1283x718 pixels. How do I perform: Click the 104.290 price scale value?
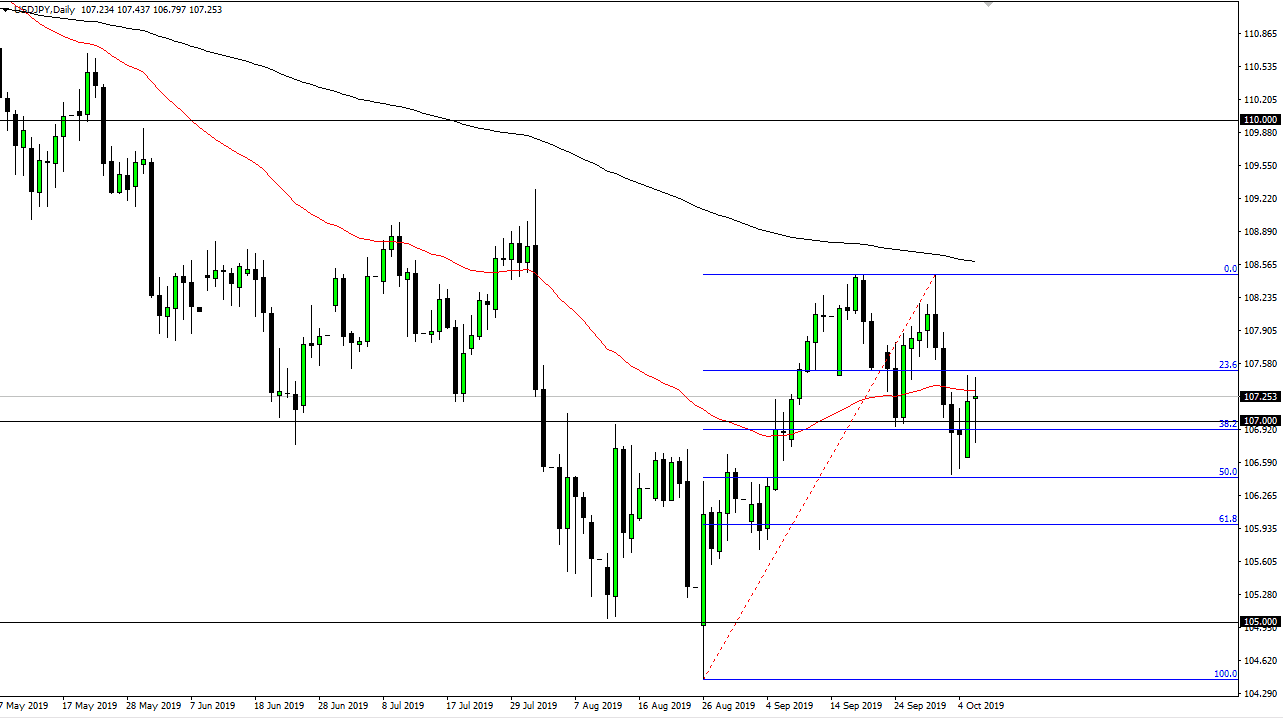1262,694
